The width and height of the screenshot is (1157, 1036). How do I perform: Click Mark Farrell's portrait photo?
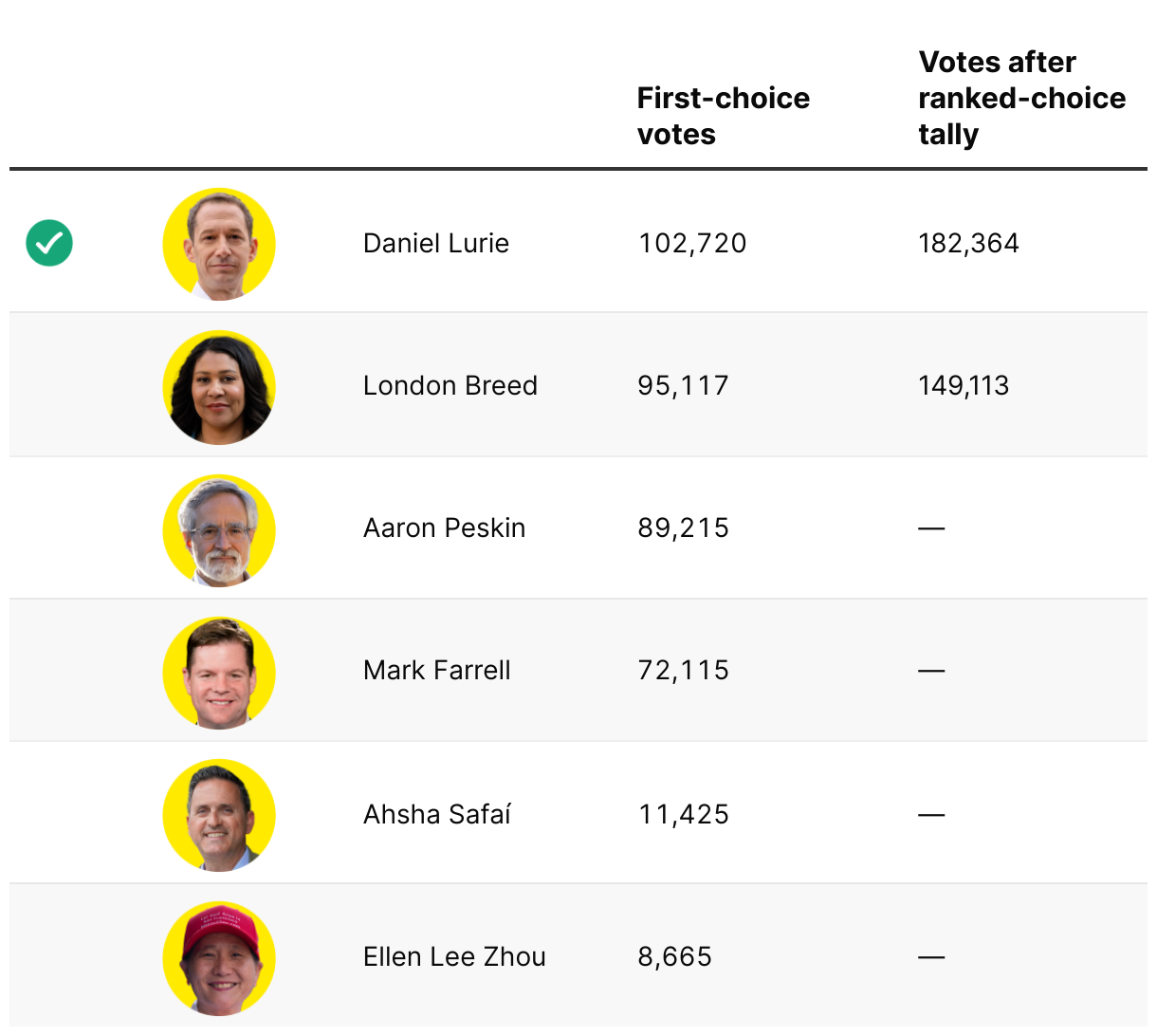(x=219, y=672)
